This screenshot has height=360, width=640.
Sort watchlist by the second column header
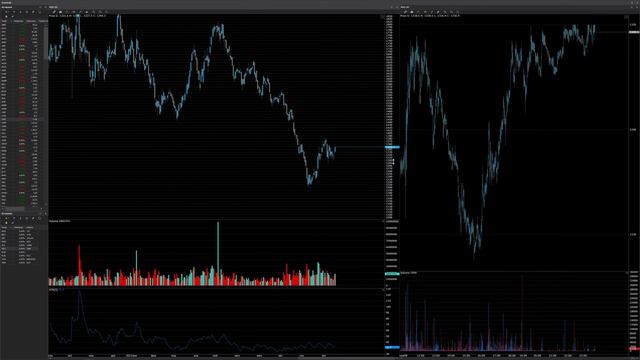[x=18, y=21]
